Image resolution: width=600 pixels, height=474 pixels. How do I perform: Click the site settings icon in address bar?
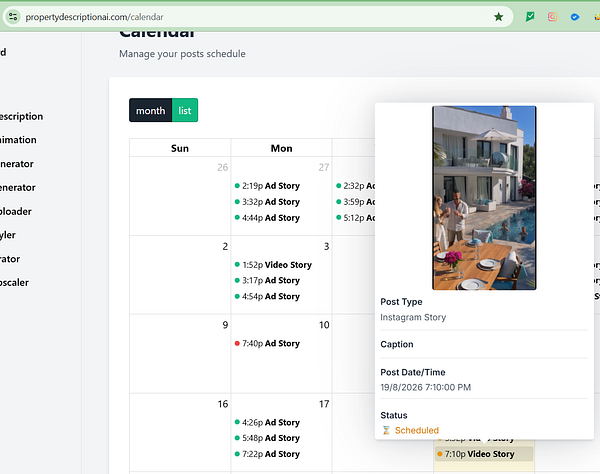pyautogui.click(x=13, y=16)
